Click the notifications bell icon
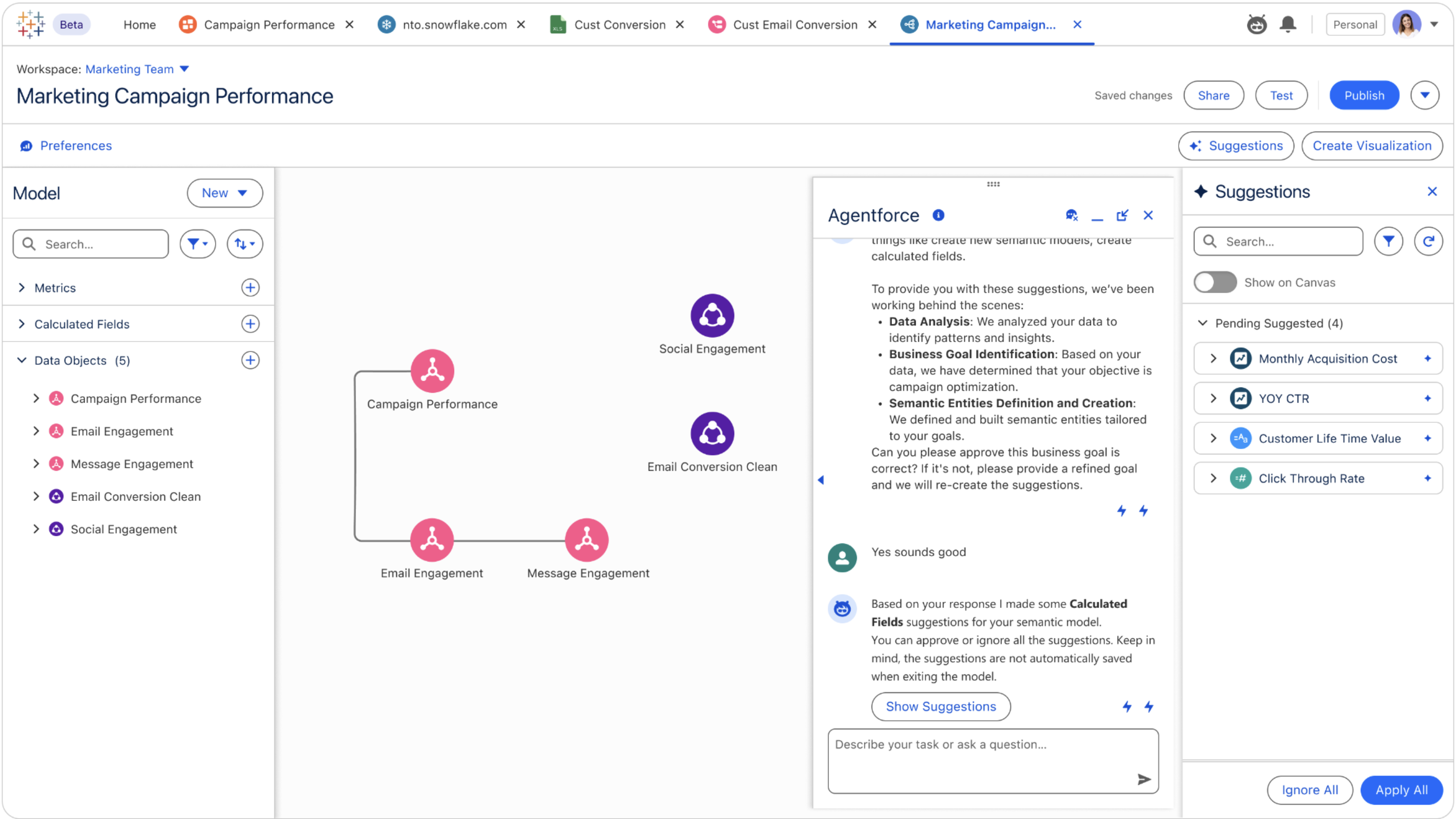Screen dimensions: 1456x819 coord(1288,24)
